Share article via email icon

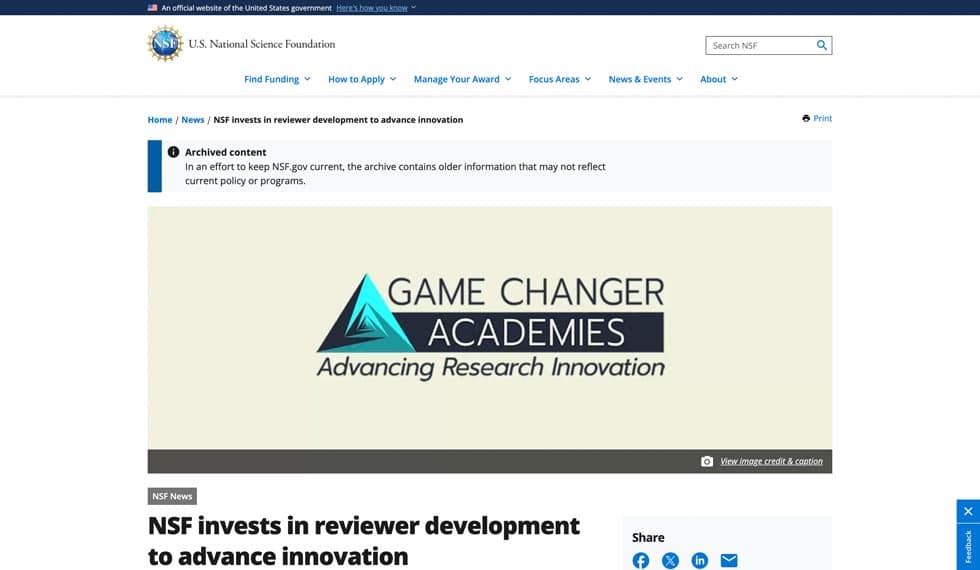click(x=729, y=561)
